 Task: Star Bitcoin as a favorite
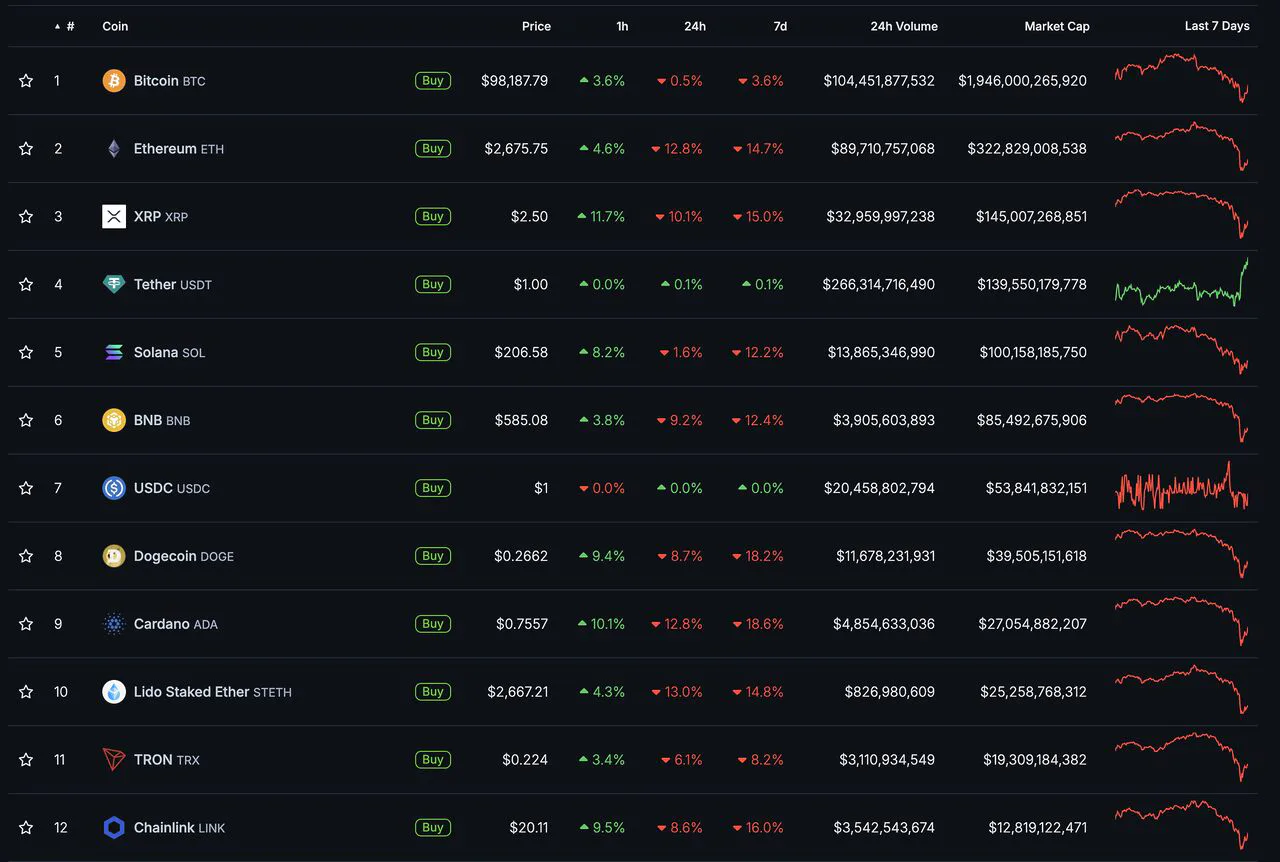pos(26,80)
